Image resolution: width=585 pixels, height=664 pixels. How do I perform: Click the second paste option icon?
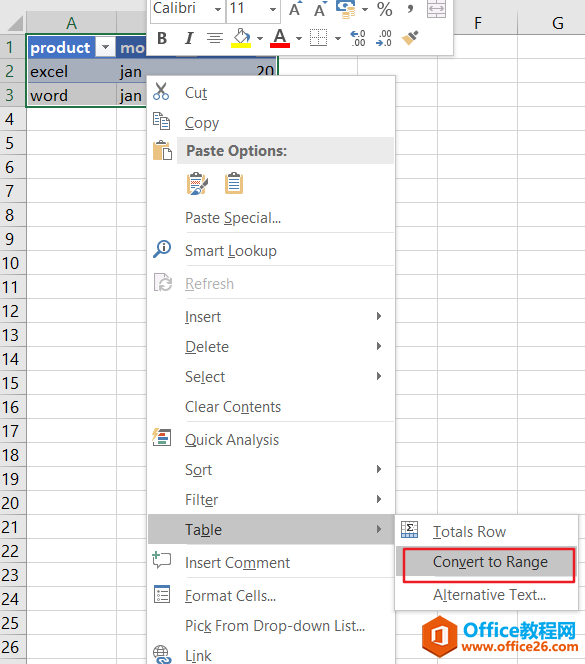[x=234, y=183]
